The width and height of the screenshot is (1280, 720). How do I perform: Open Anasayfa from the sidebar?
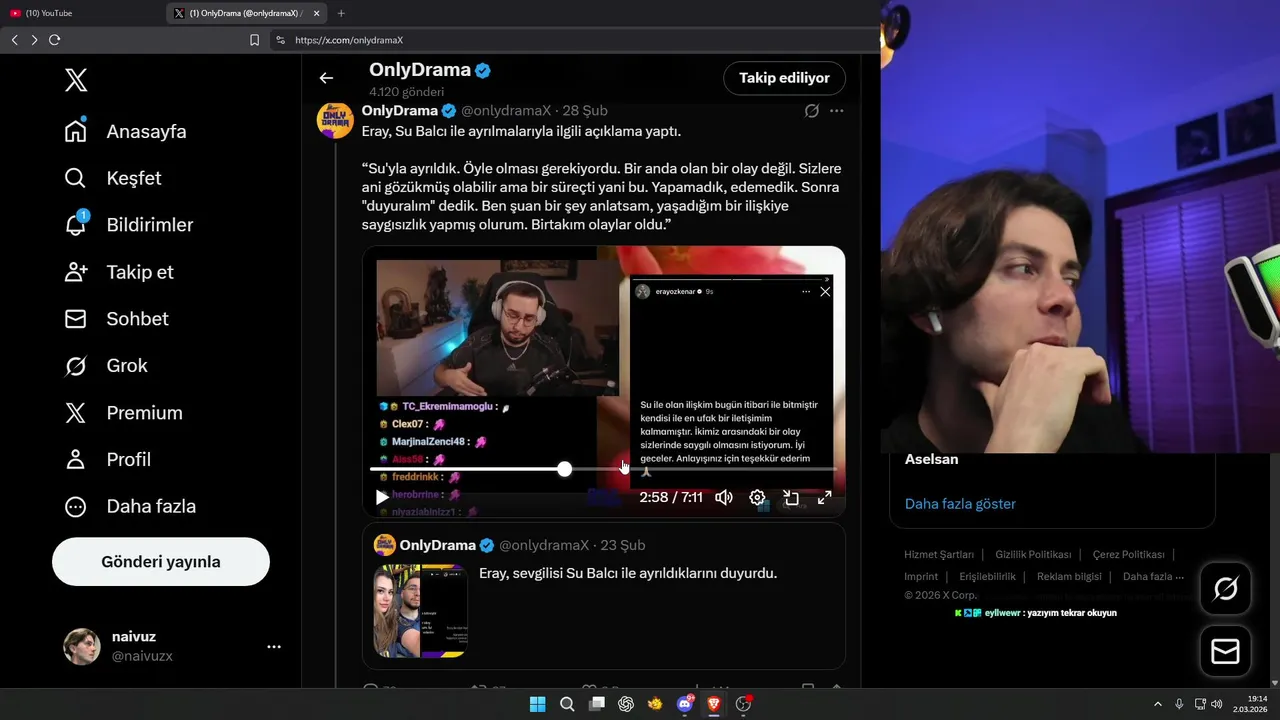[125, 131]
